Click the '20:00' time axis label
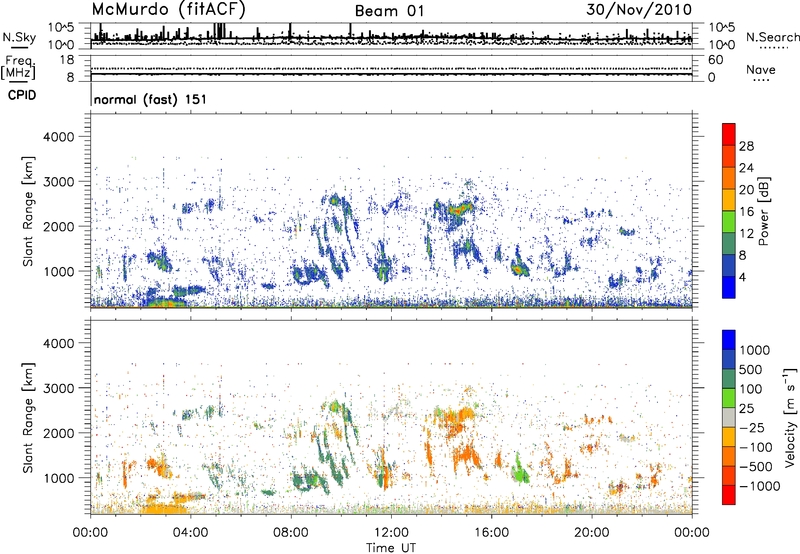Image resolution: width=800 pixels, height=554 pixels. coord(591,533)
